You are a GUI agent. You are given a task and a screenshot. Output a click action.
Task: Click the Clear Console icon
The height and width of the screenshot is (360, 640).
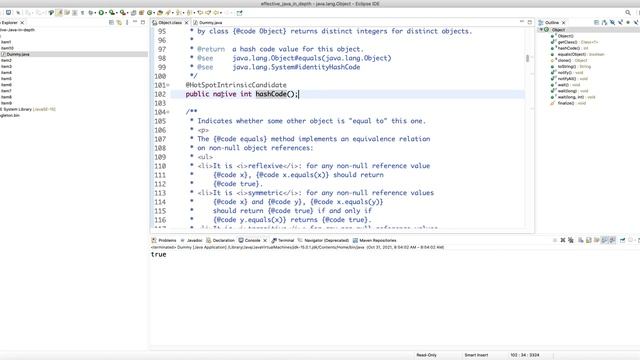pos(580,240)
